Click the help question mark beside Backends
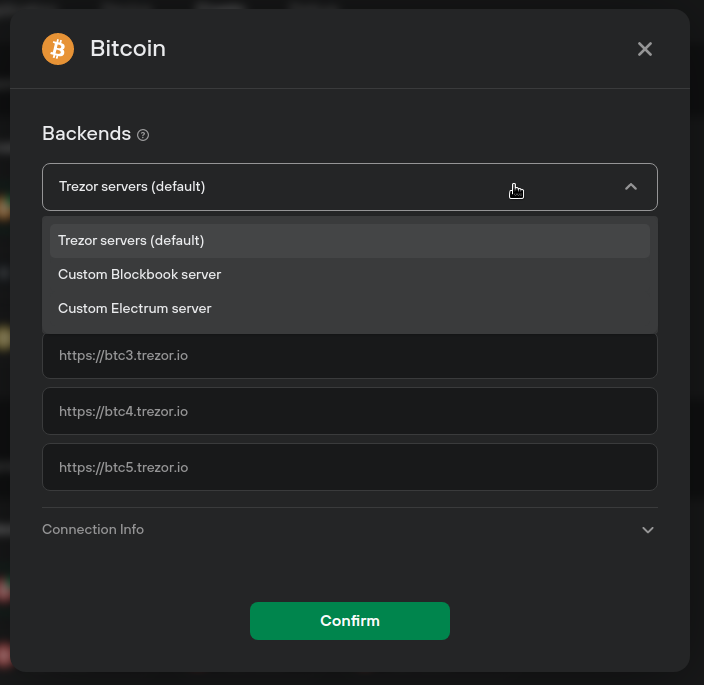The image size is (704, 685). pos(143,135)
